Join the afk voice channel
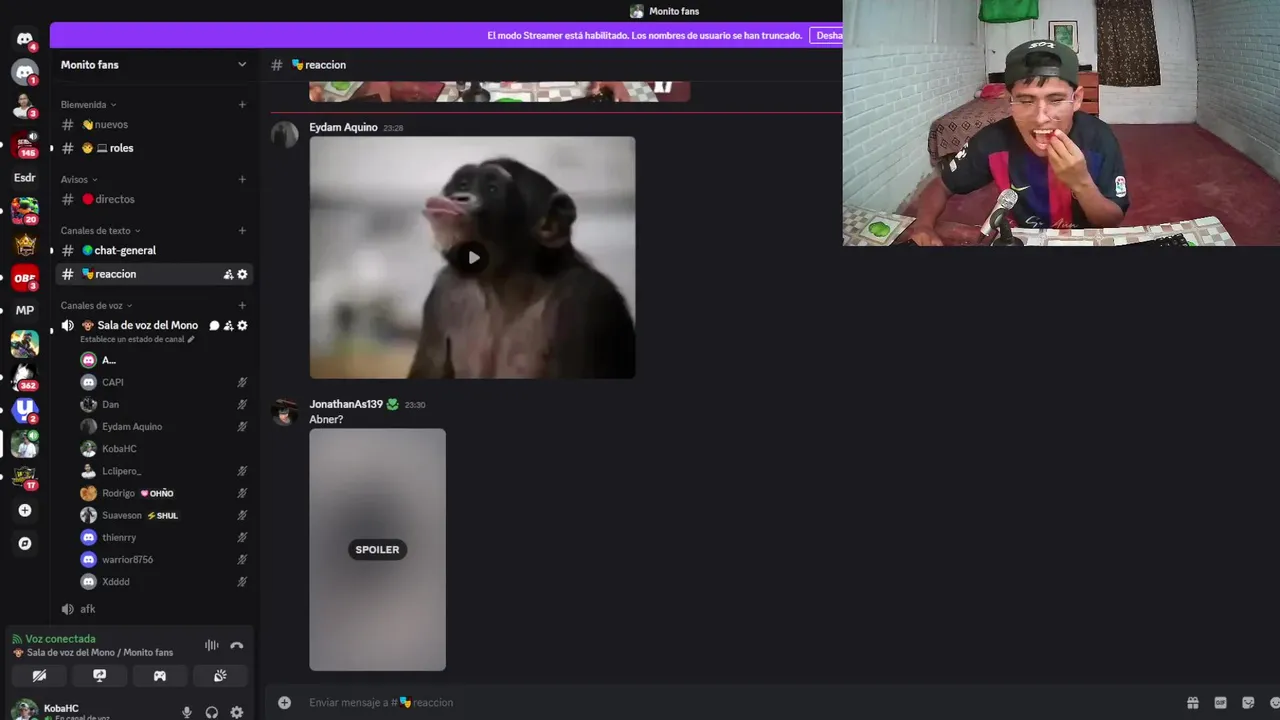The image size is (1280, 720). pos(154,609)
